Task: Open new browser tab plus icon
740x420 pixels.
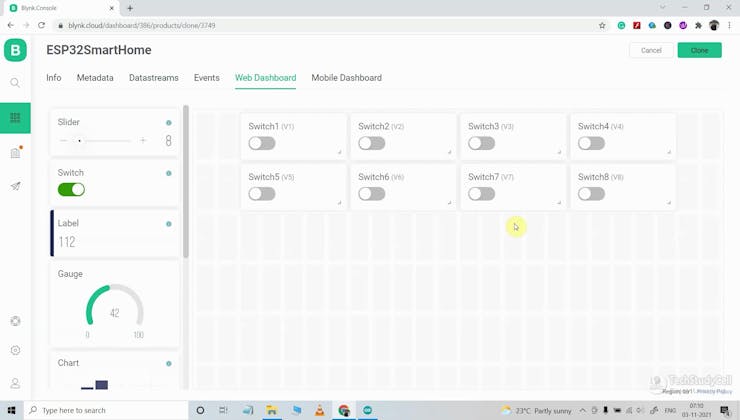Action: [130, 8]
